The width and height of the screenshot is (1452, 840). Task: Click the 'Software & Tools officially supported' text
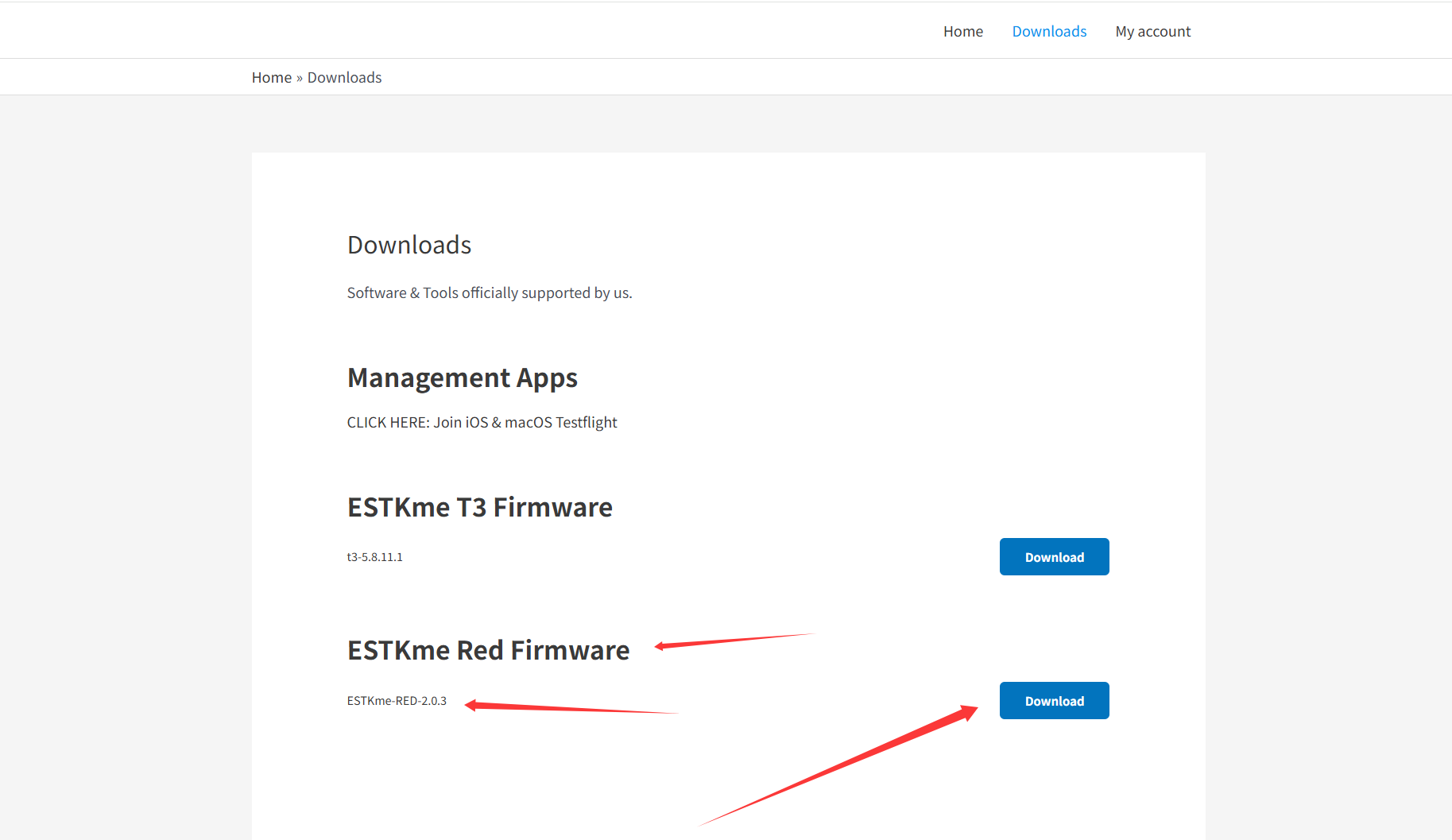[x=489, y=293]
